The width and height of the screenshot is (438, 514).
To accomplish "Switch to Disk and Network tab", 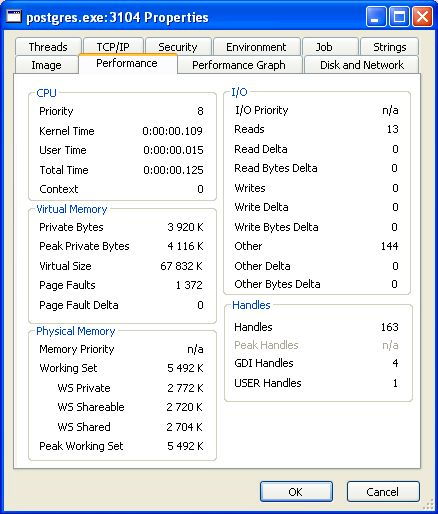I will tap(362, 65).
